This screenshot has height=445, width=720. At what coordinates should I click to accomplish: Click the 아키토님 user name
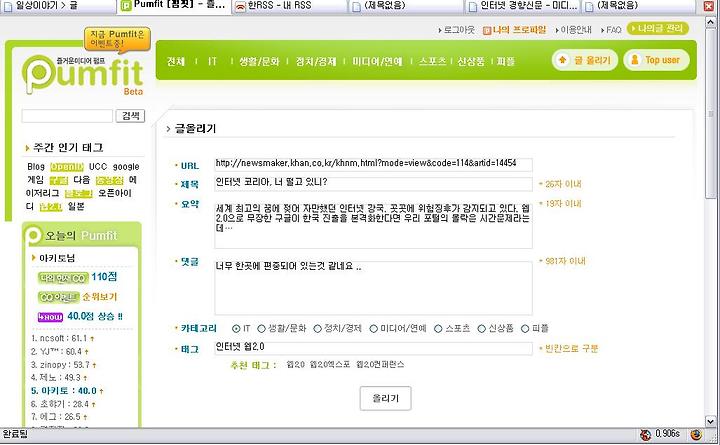pos(57,258)
